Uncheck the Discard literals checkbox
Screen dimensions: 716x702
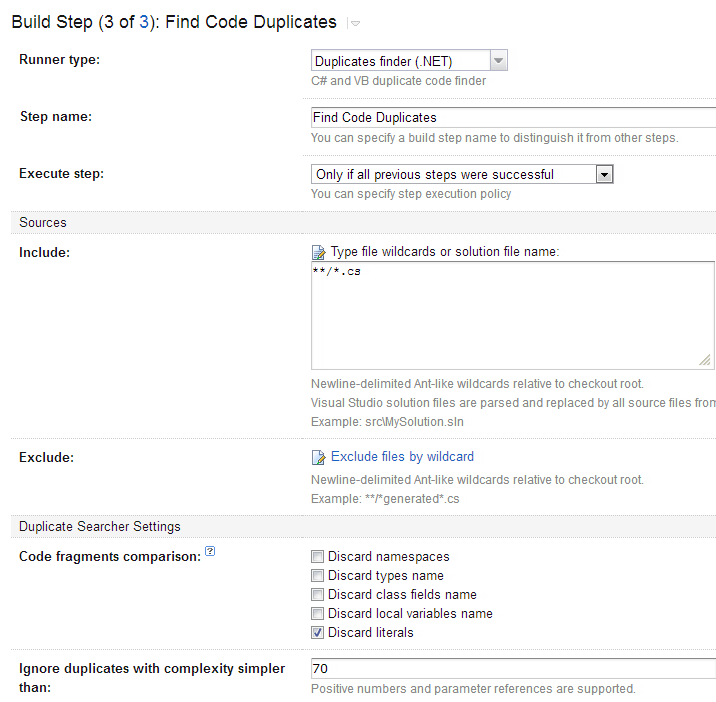(318, 633)
